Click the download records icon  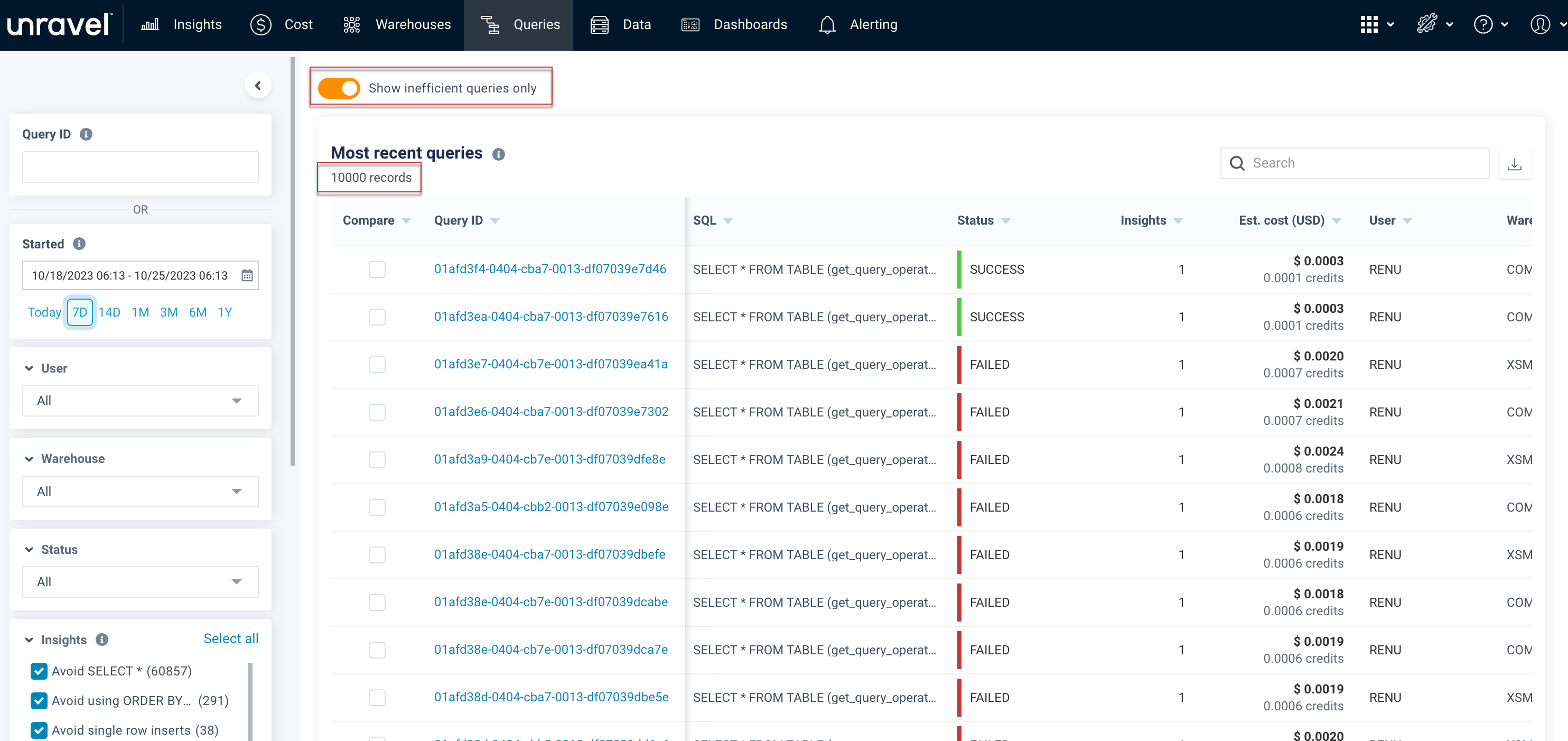coord(1514,164)
